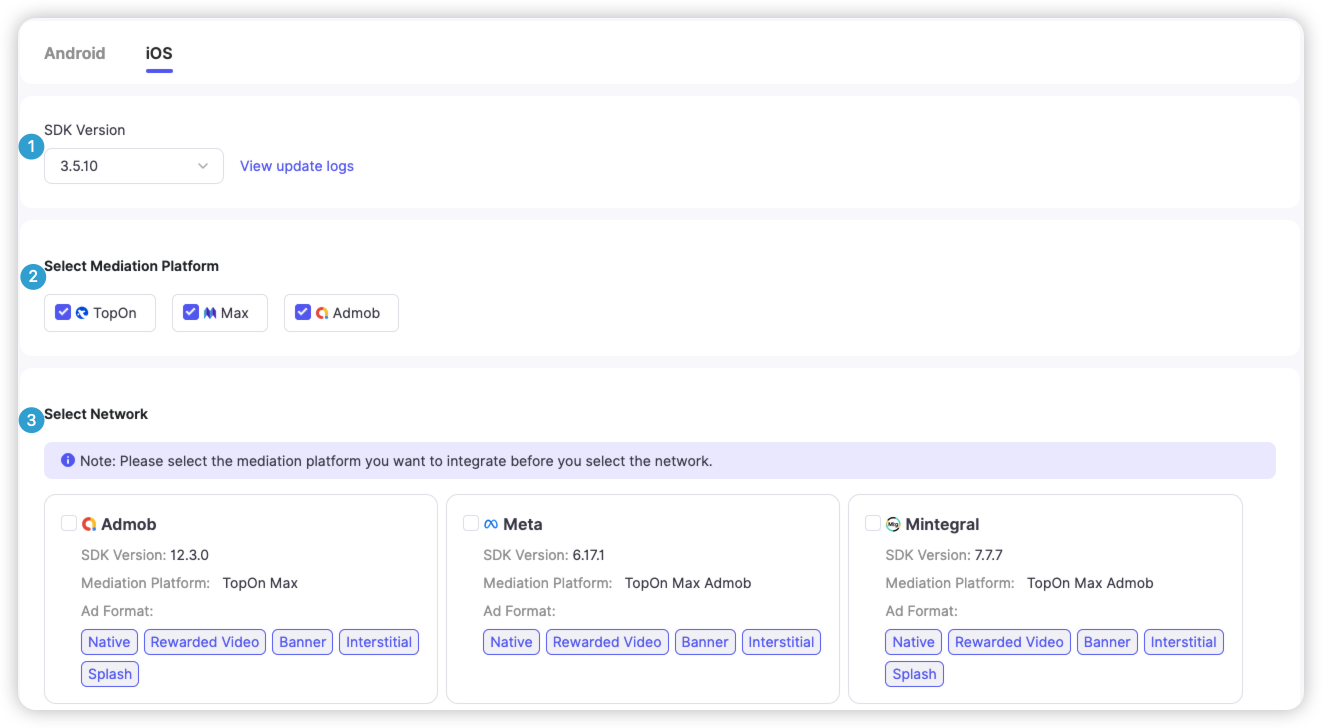Check the Meta network checkbox

tap(471, 523)
